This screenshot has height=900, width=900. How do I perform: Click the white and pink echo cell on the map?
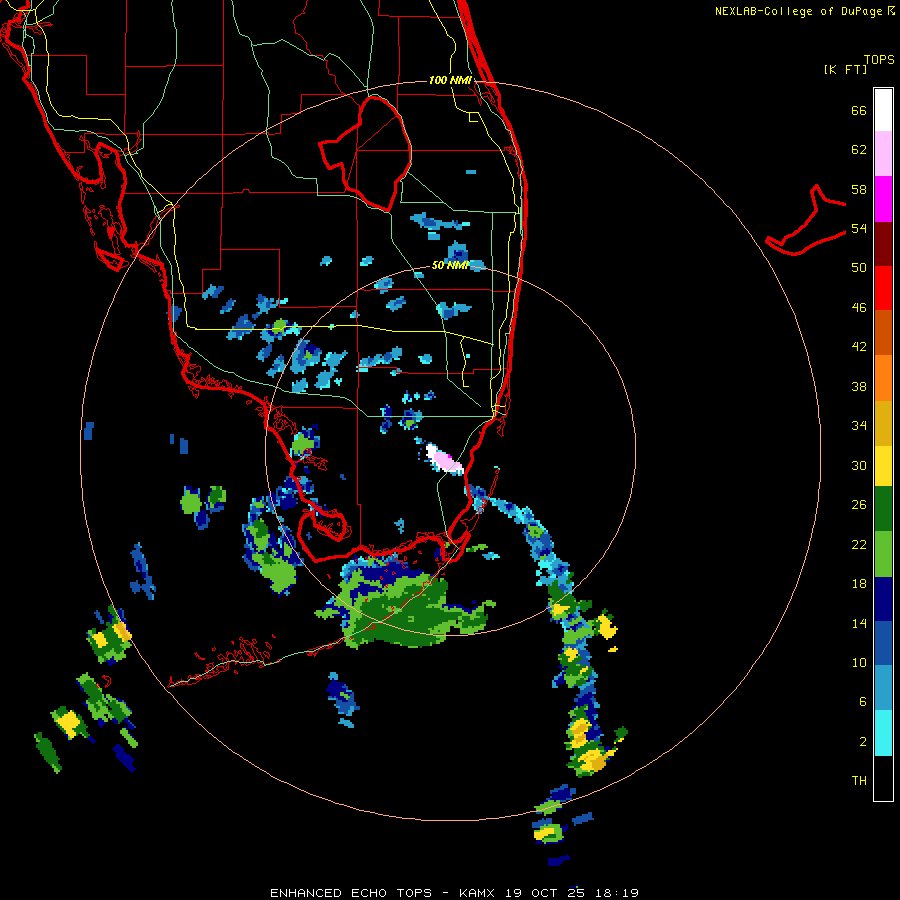pos(444,458)
